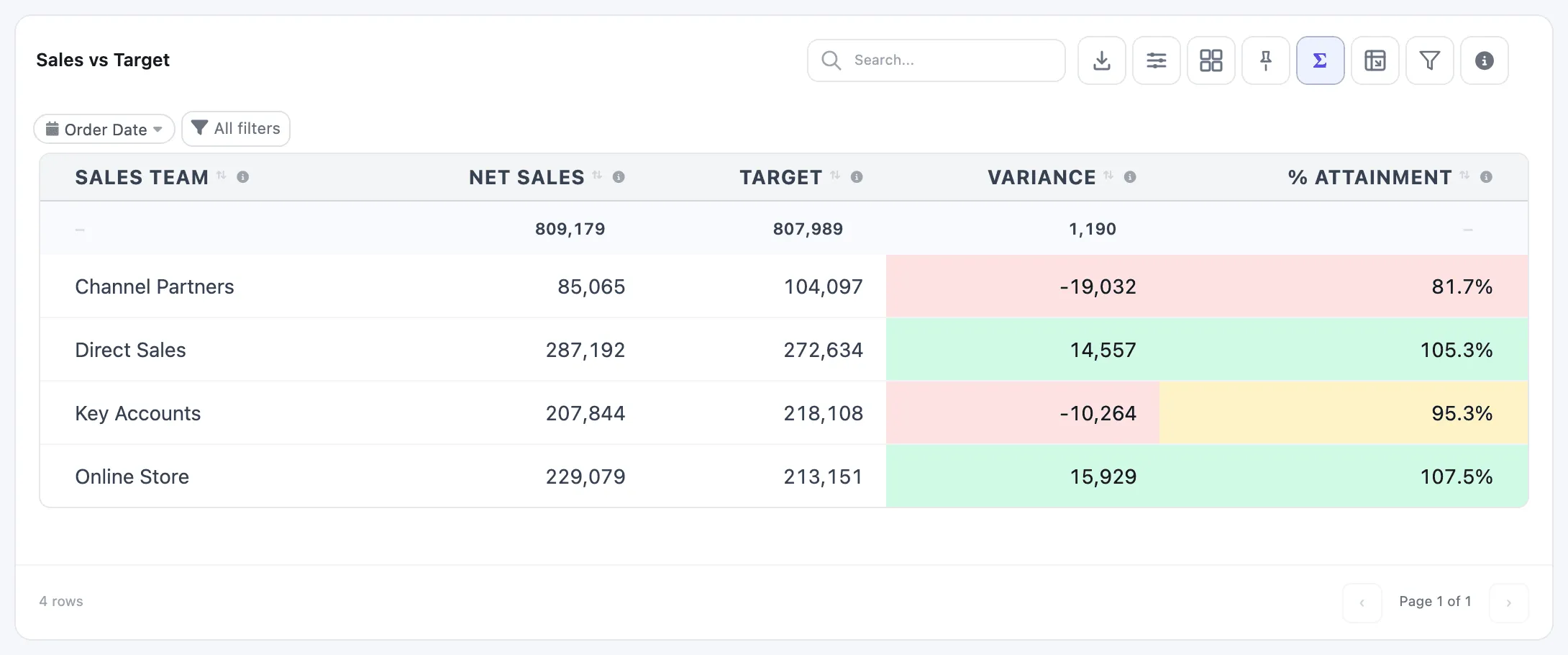The height and width of the screenshot is (655, 1568).
Task: Click Key Accounts attainment 95.3% cell
Action: tap(1344, 413)
